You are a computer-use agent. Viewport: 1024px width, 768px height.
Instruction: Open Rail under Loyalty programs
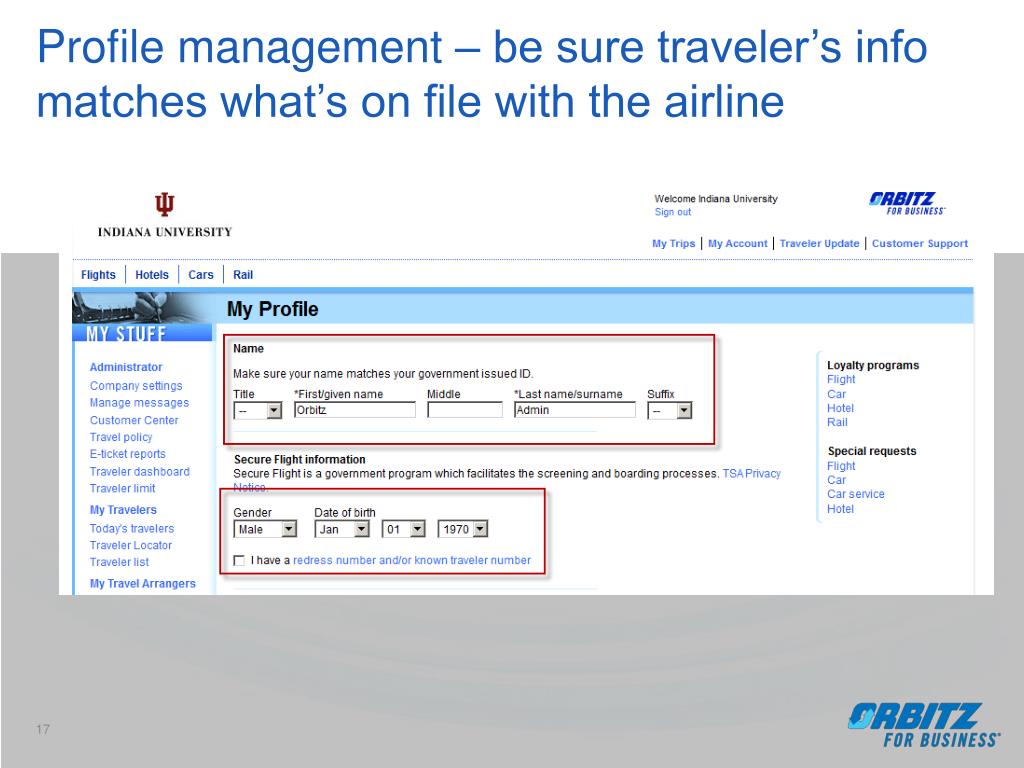click(837, 423)
